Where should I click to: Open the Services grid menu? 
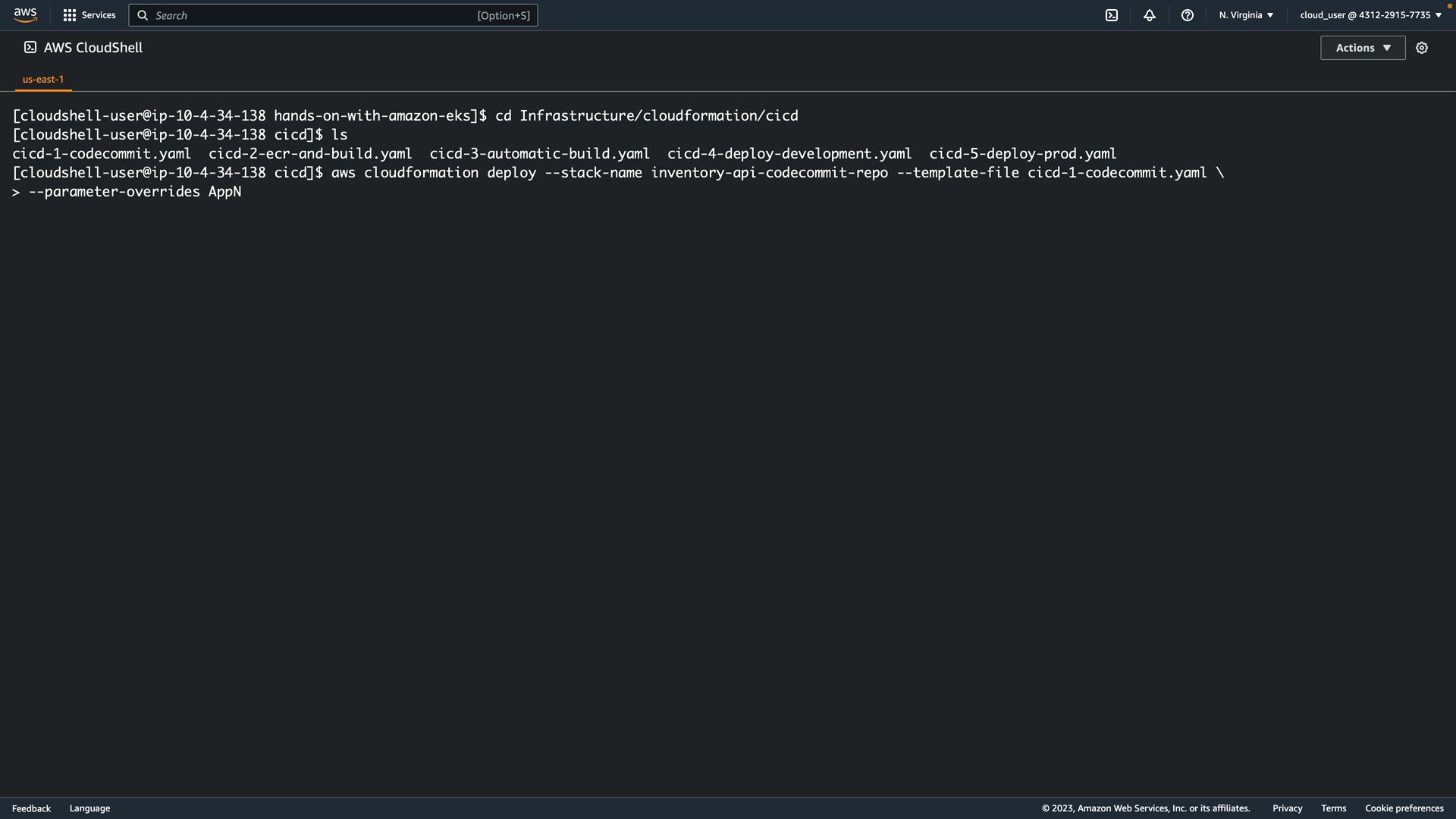pos(70,15)
